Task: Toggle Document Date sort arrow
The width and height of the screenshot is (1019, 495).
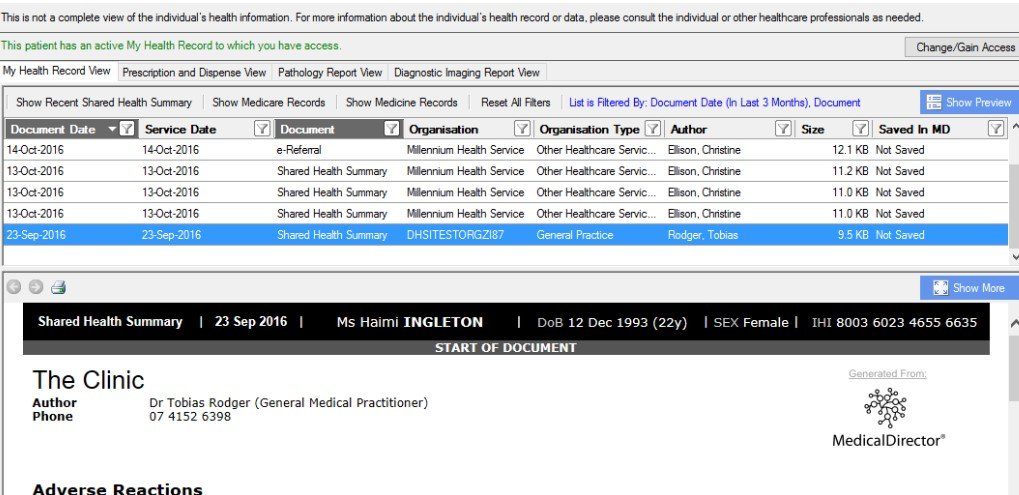Action: click(x=112, y=129)
